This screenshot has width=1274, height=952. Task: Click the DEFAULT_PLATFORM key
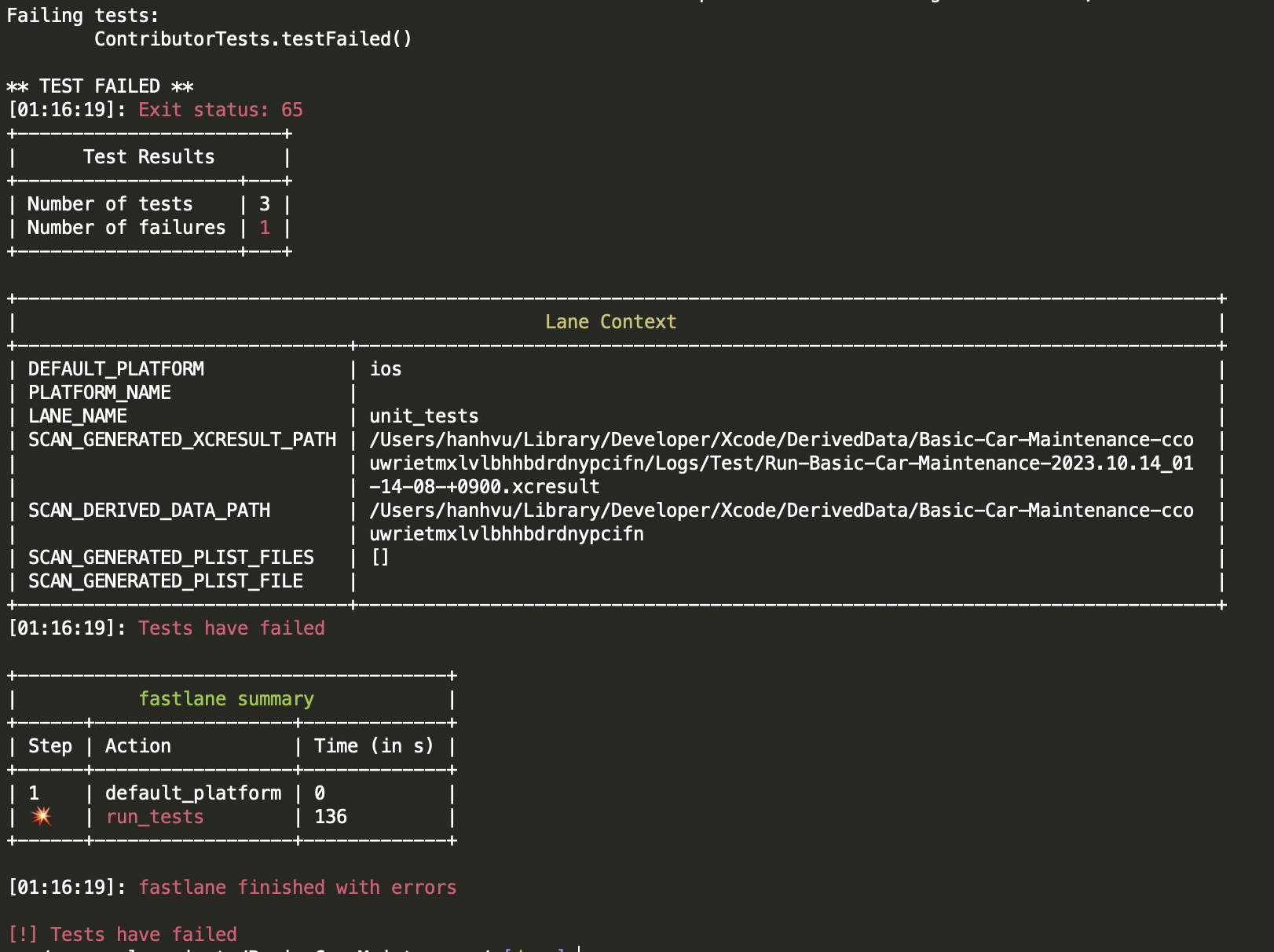pyautogui.click(x=116, y=369)
